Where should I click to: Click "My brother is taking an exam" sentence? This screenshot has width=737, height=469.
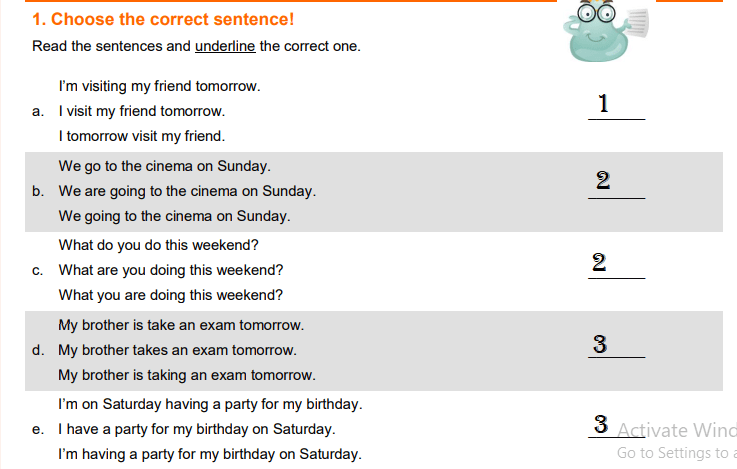186,376
